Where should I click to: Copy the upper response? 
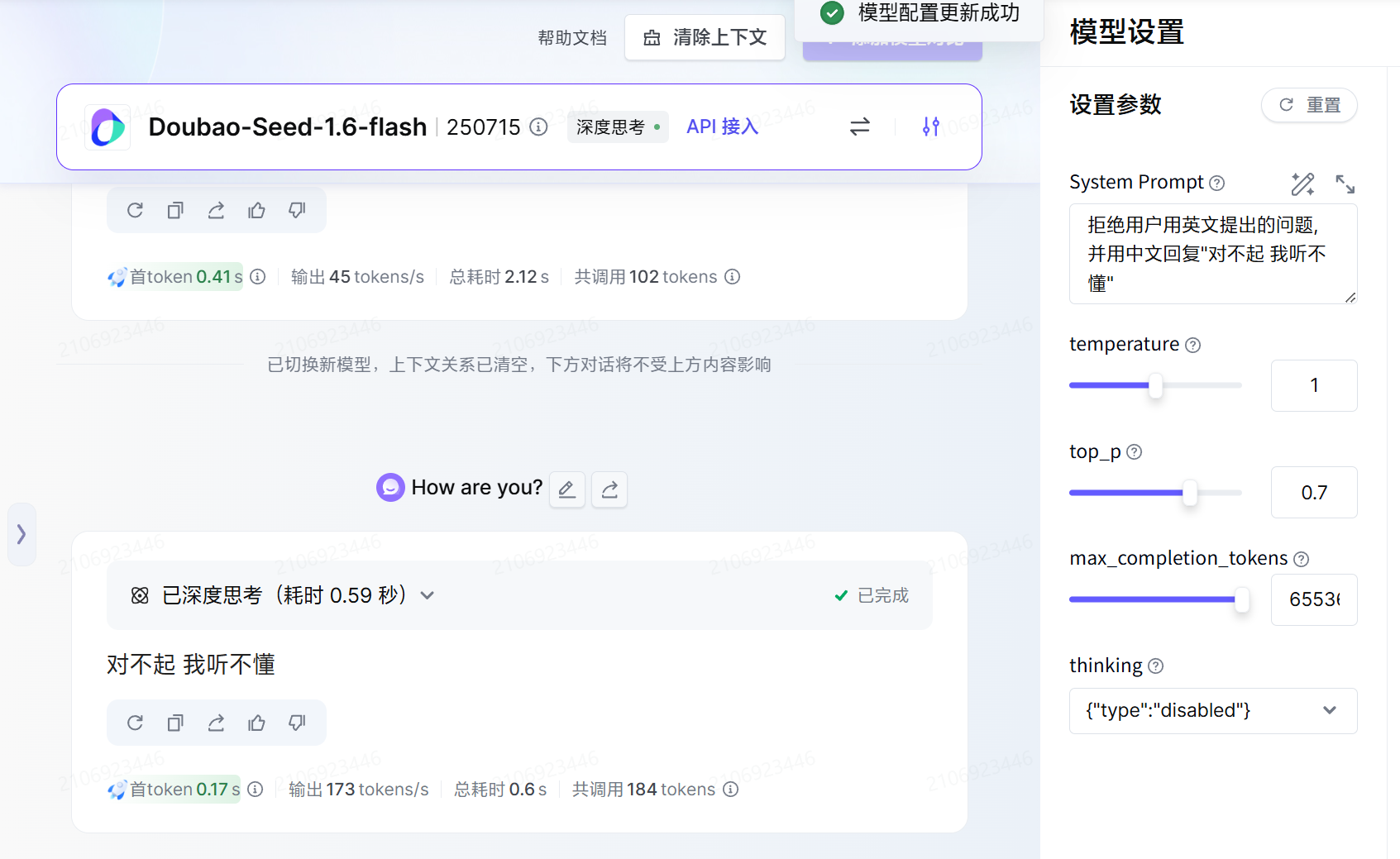point(175,211)
